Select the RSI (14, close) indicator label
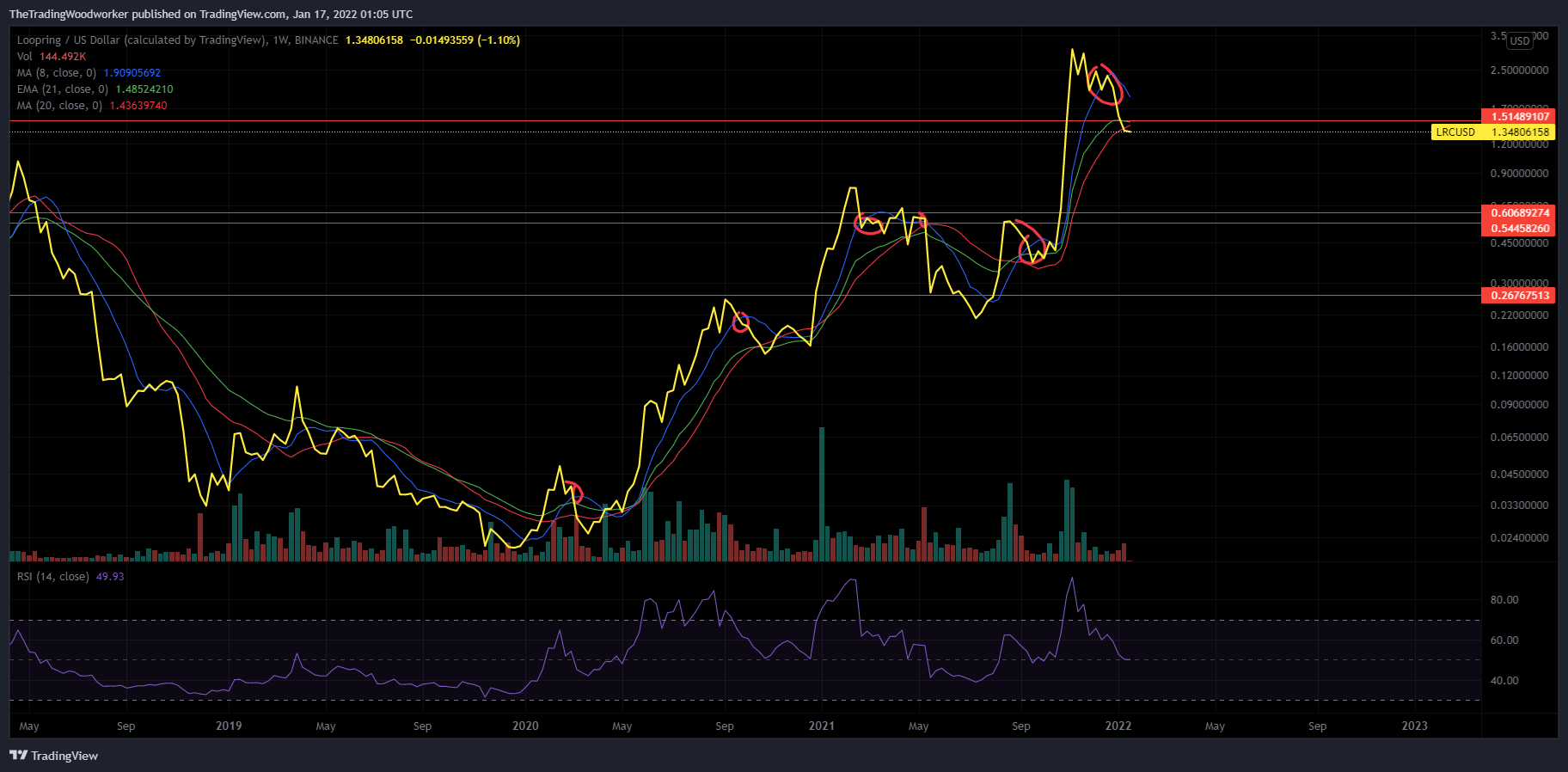This screenshot has height=772, width=1568. click(x=52, y=576)
